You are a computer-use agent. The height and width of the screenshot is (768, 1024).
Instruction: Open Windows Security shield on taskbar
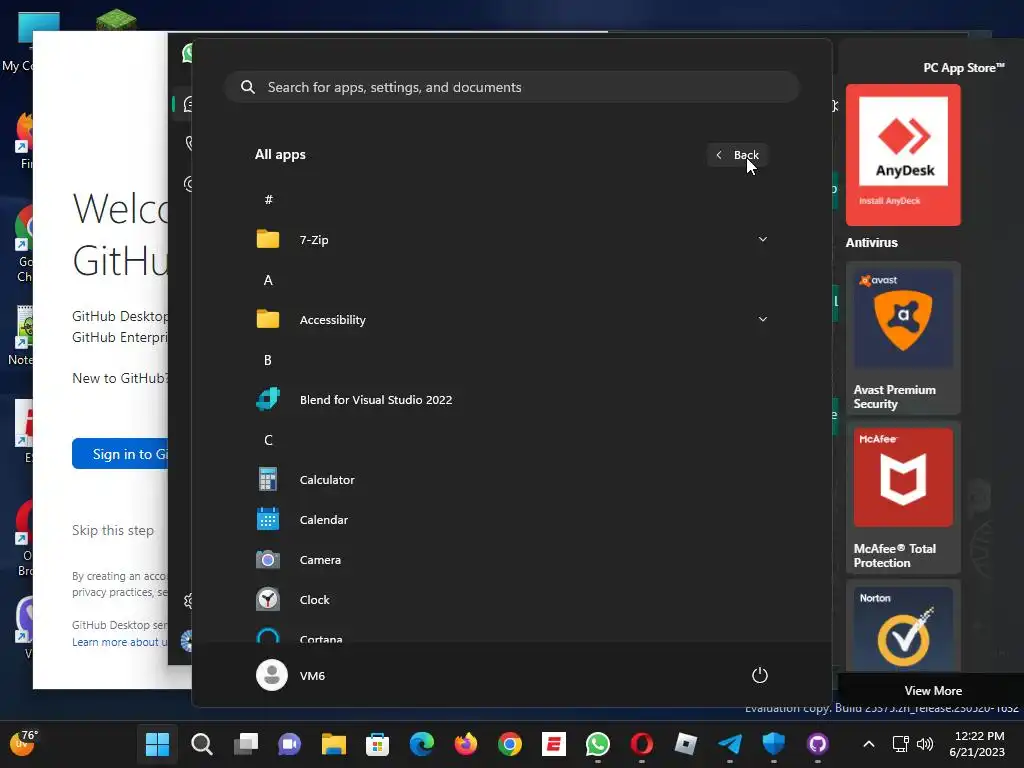point(774,744)
